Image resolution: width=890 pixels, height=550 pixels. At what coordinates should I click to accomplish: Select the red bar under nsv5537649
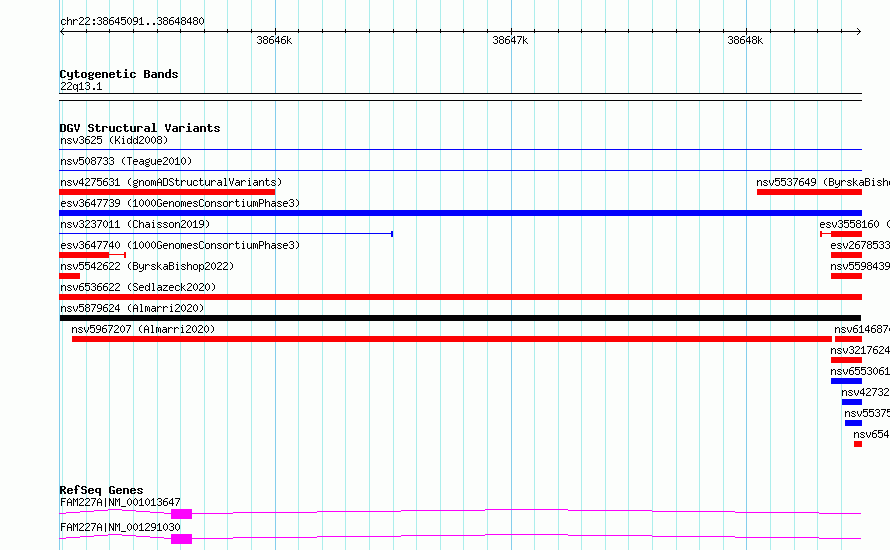tap(809, 192)
